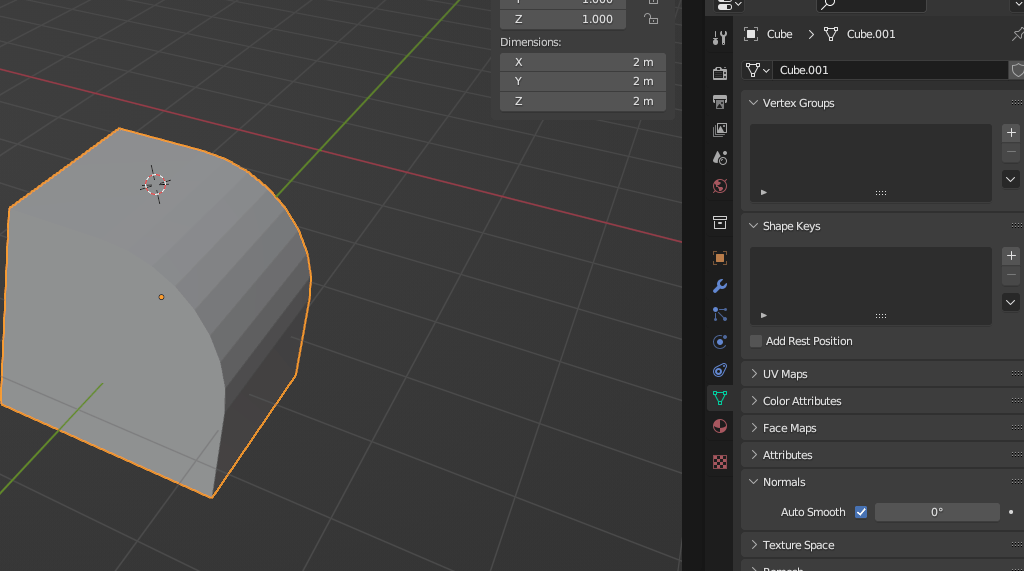Open the Collection properties tab
1024x571 pixels.
720,223
